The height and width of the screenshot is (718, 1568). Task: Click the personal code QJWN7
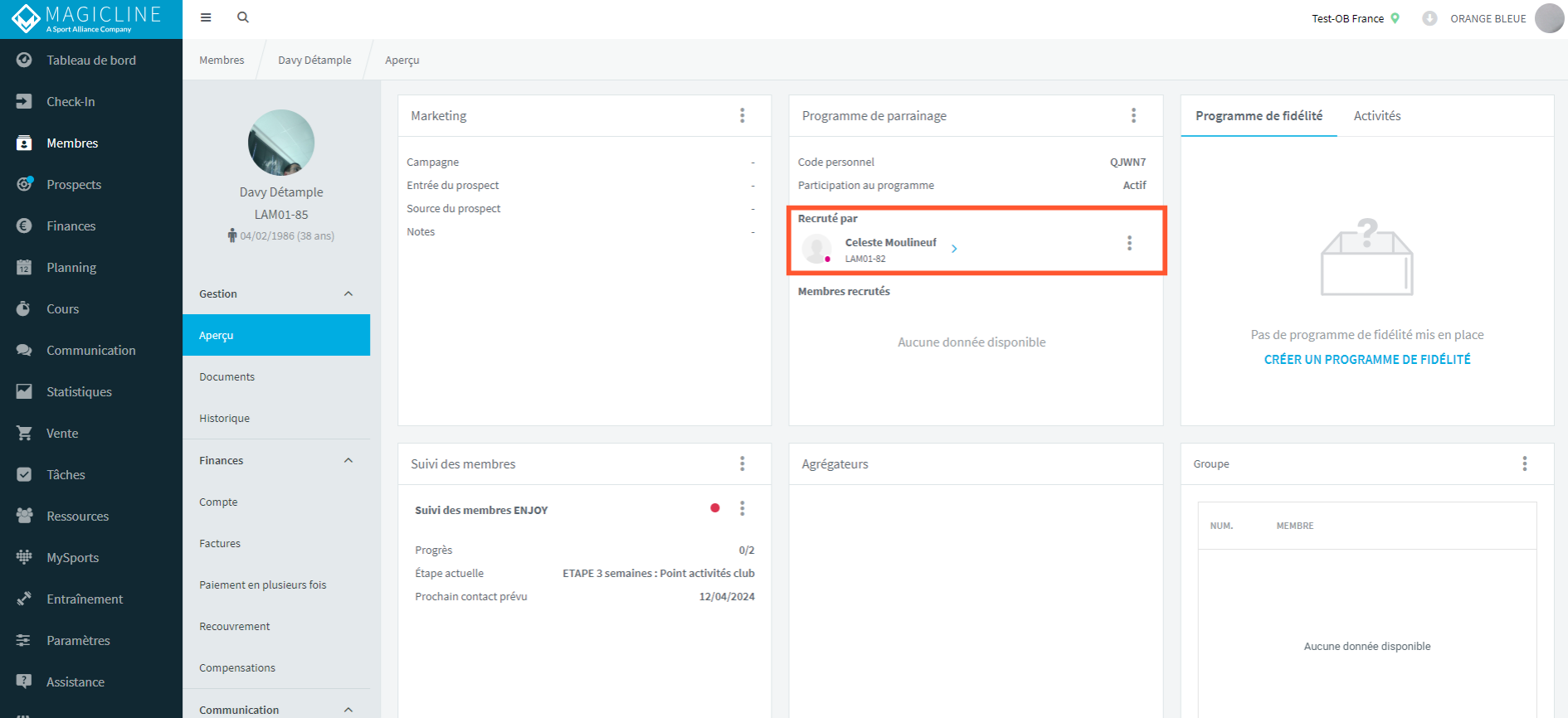click(1128, 162)
